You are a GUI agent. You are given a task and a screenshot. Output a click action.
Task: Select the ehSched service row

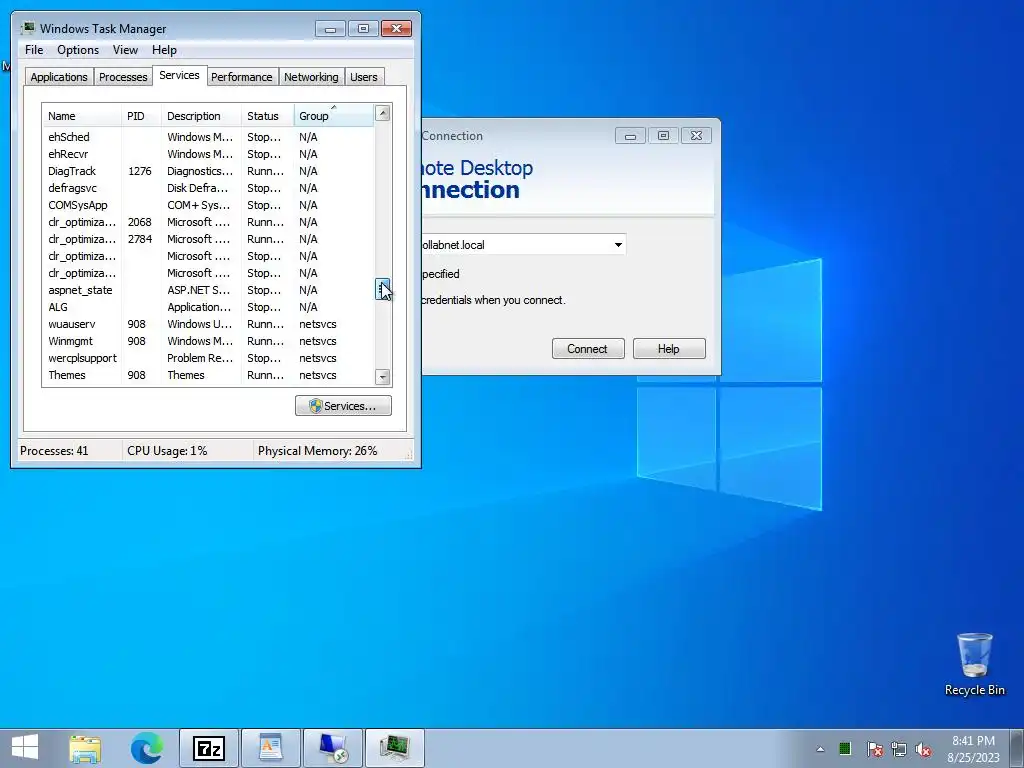(x=208, y=136)
